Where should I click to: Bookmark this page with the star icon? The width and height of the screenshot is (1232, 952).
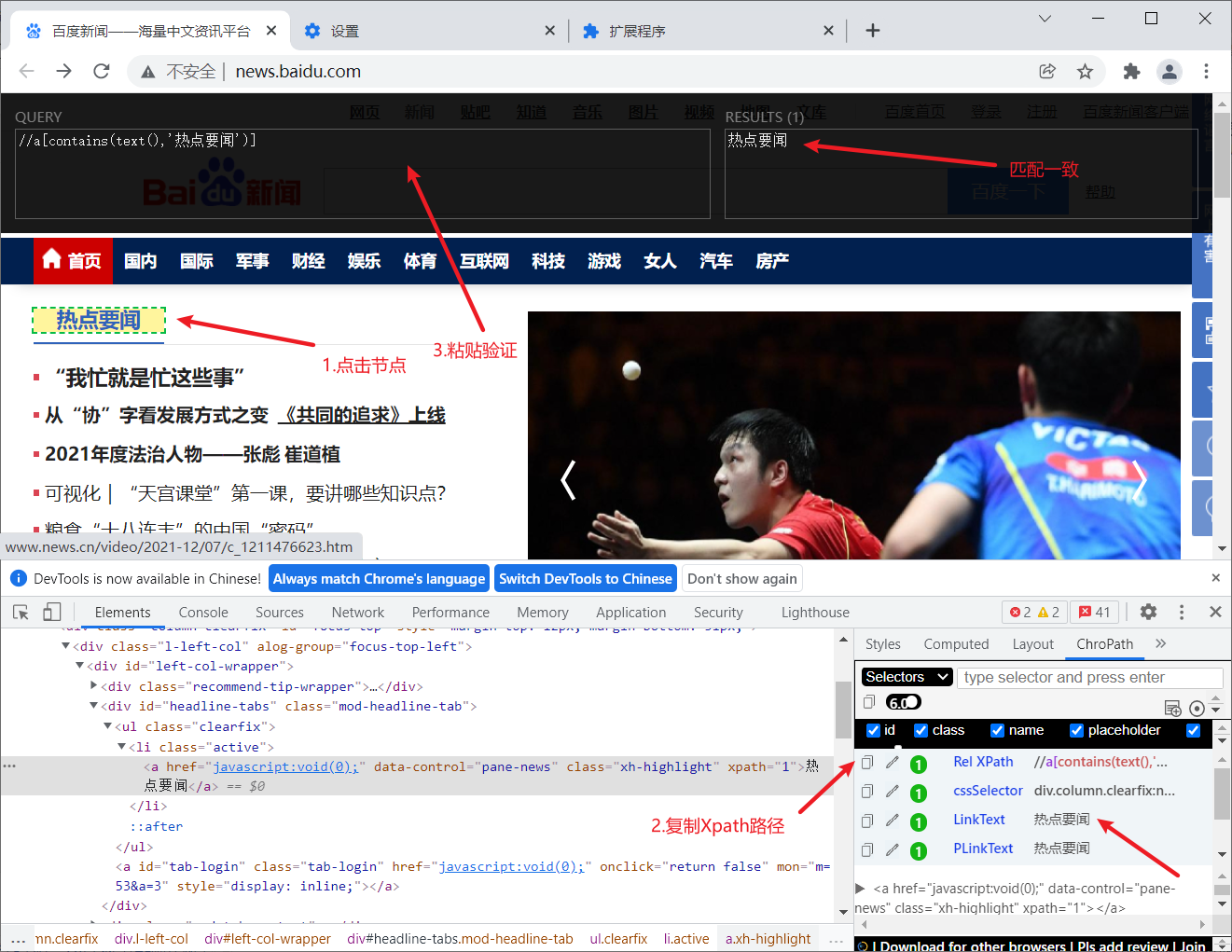click(x=1085, y=71)
